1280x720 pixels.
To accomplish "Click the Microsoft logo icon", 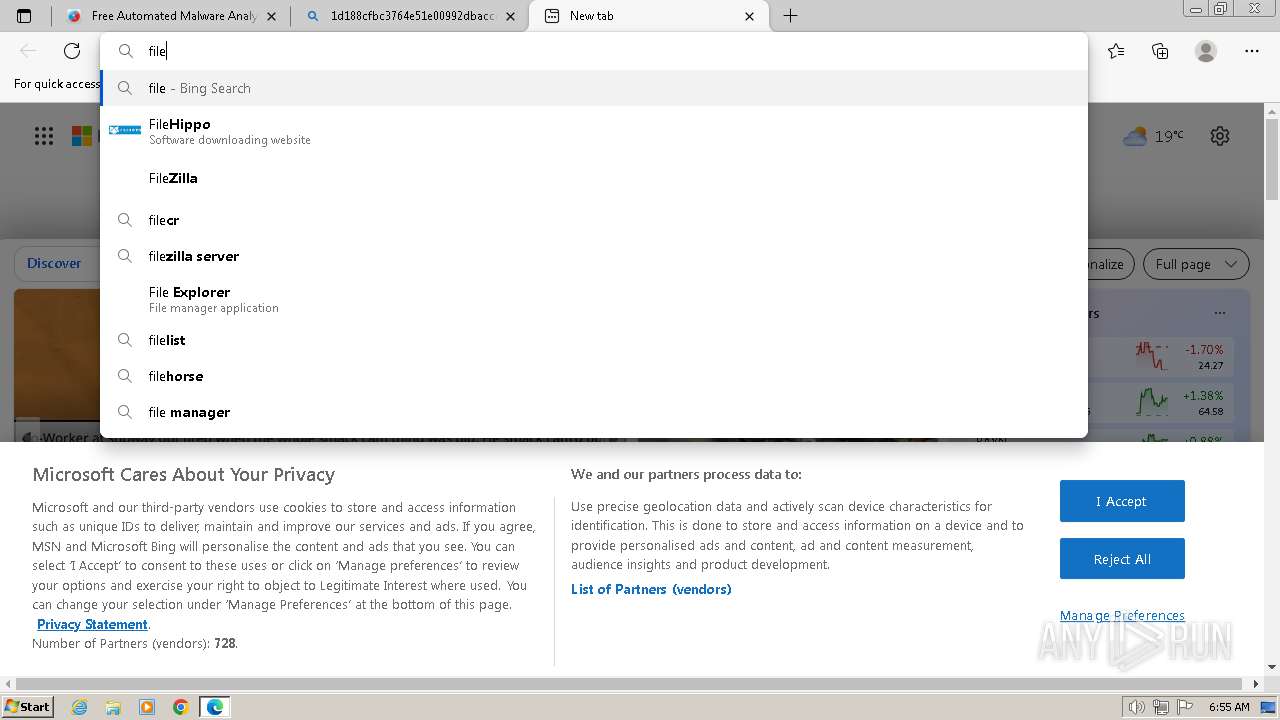I will [82, 136].
